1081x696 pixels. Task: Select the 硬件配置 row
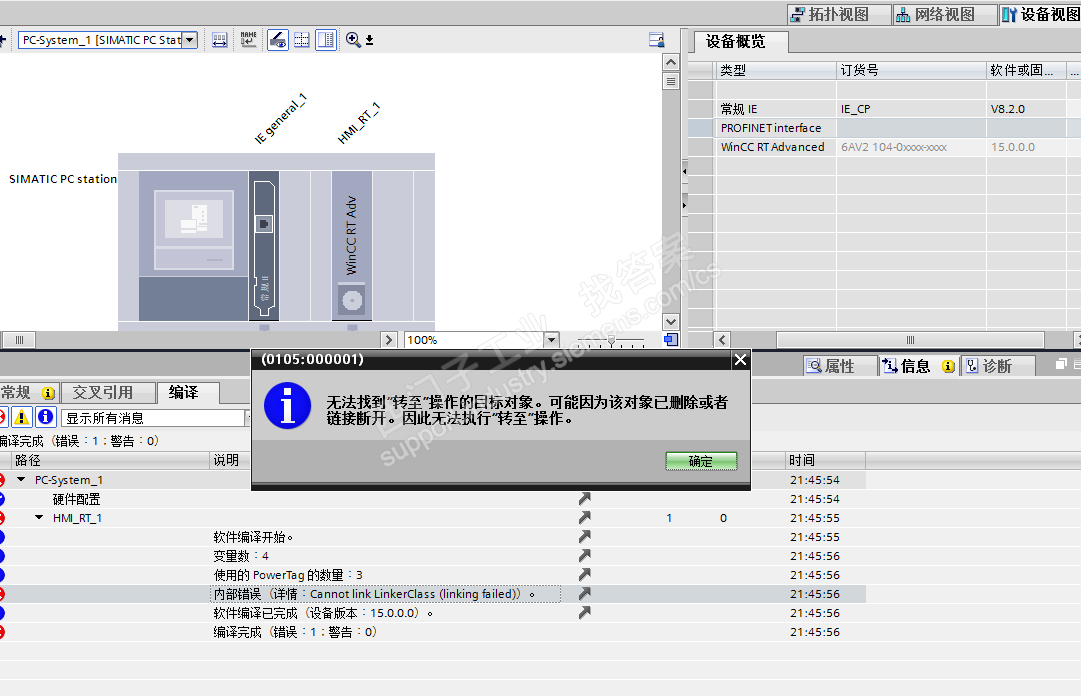433,499
